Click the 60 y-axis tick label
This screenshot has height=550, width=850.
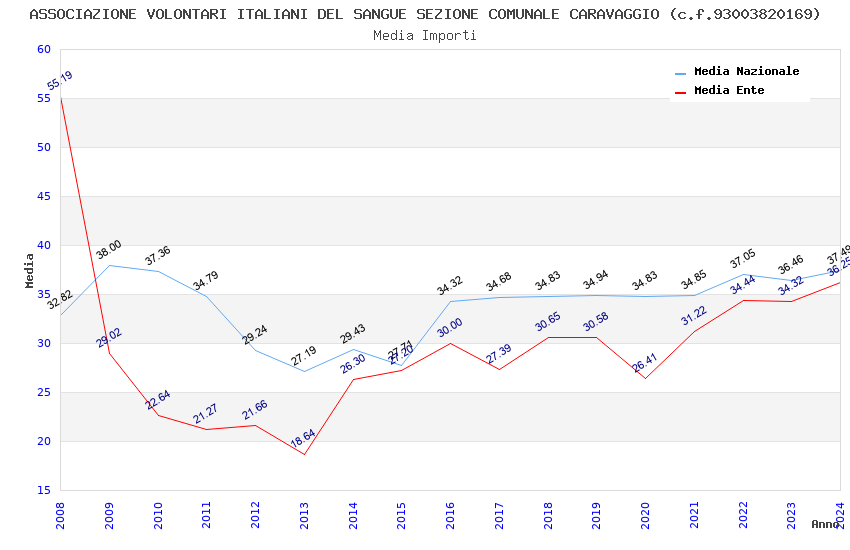pos(44,49)
